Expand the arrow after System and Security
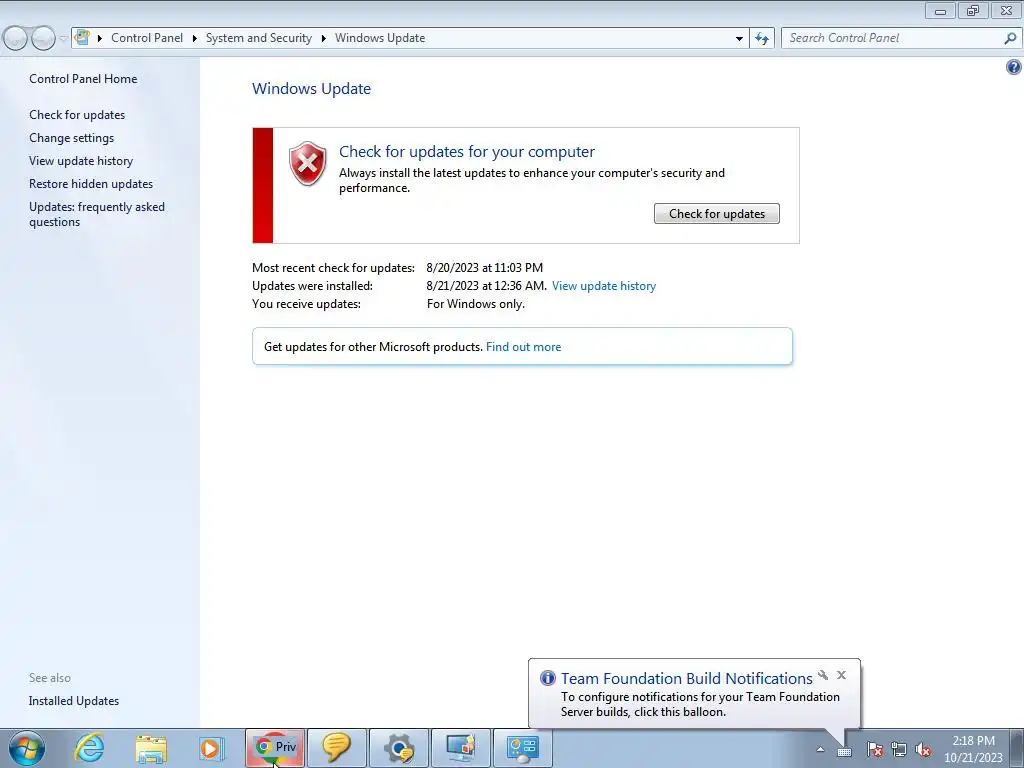Image resolution: width=1024 pixels, height=768 pixels. click(323, 39)
